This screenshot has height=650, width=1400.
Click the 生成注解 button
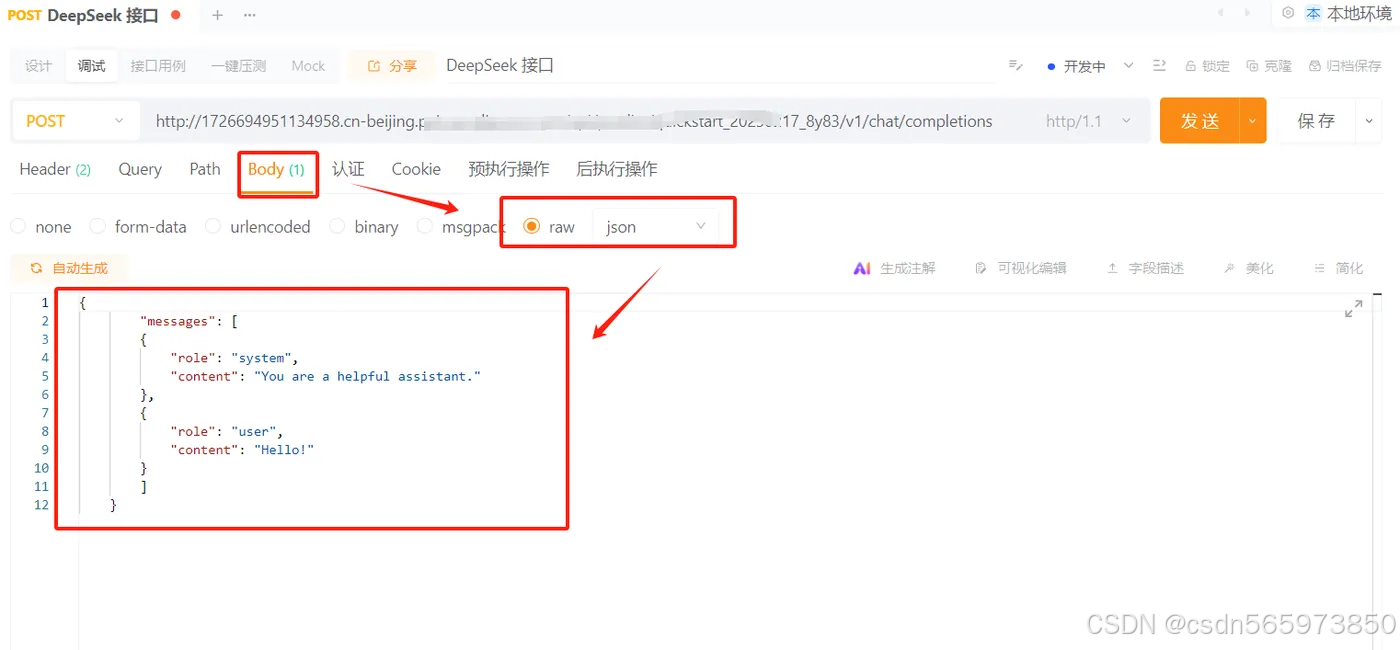(x=895, y=268)
